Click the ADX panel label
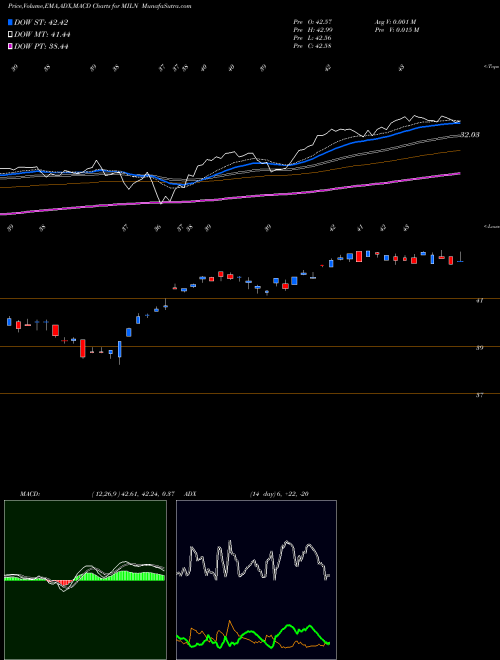 click(x=190, y=494)
